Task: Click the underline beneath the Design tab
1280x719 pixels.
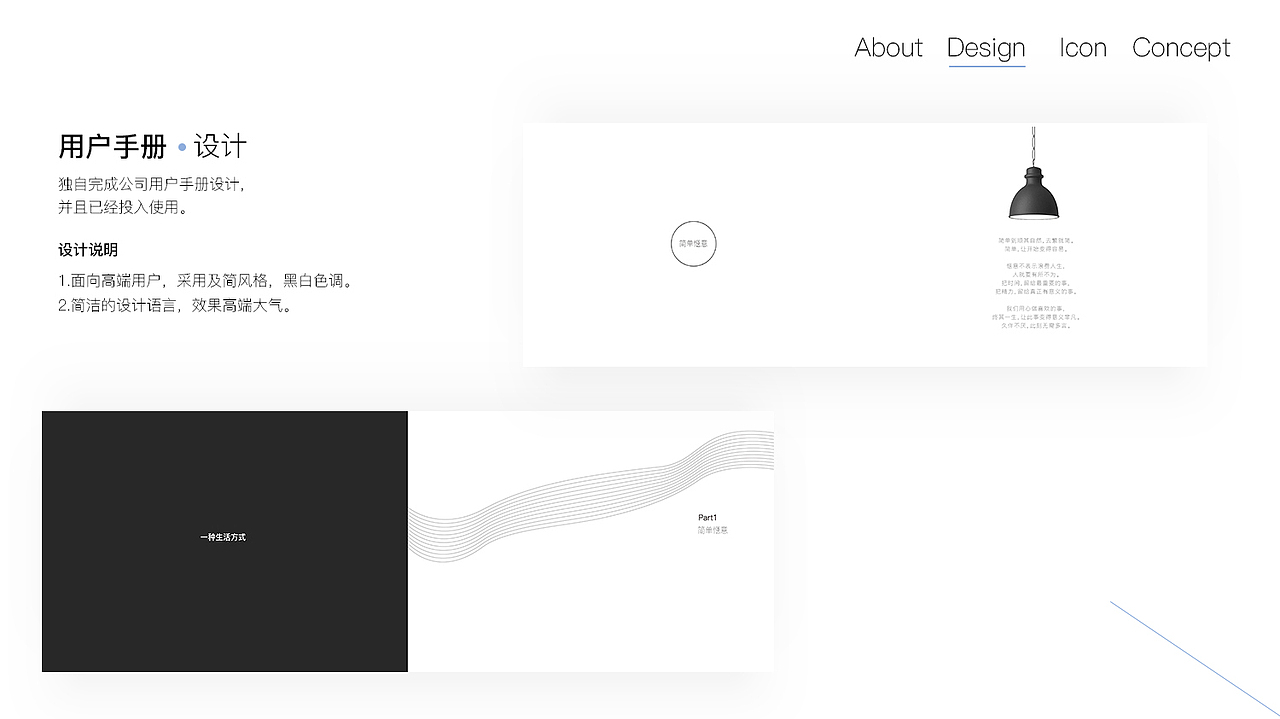Action: point(986,68)
